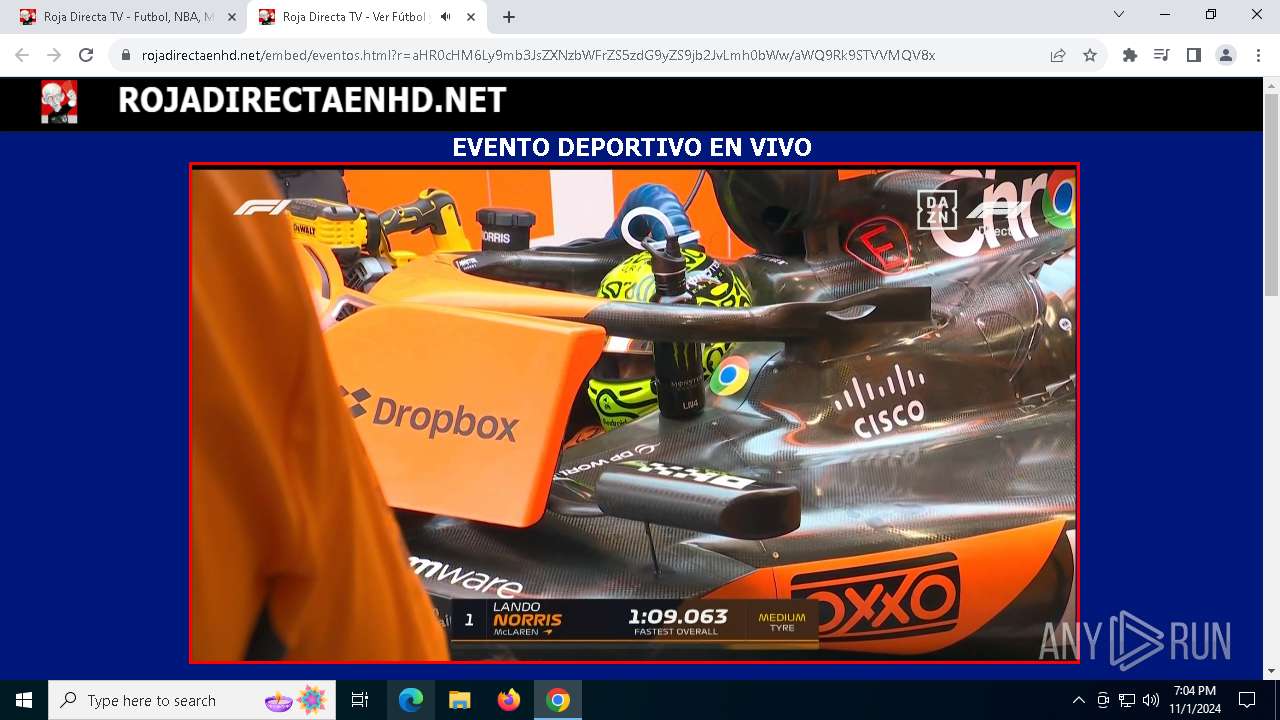
Task: Click the Roja Directa site logo
Action: (x=59, y=102)
